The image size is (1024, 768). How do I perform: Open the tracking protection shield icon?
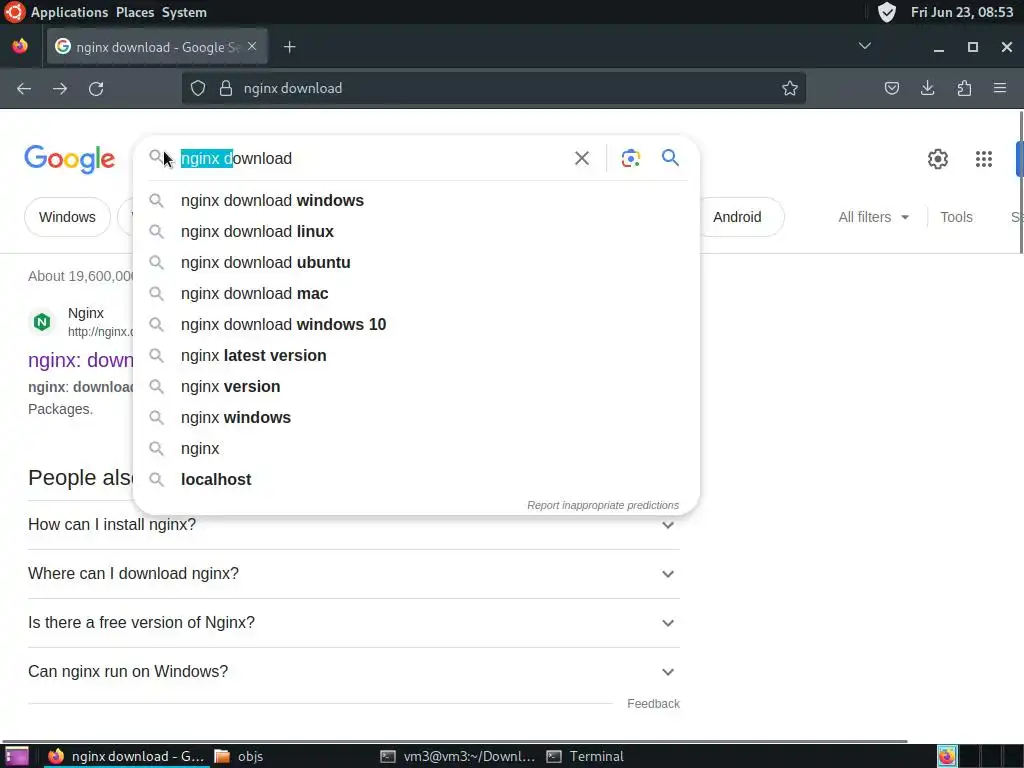click(198, 88)
